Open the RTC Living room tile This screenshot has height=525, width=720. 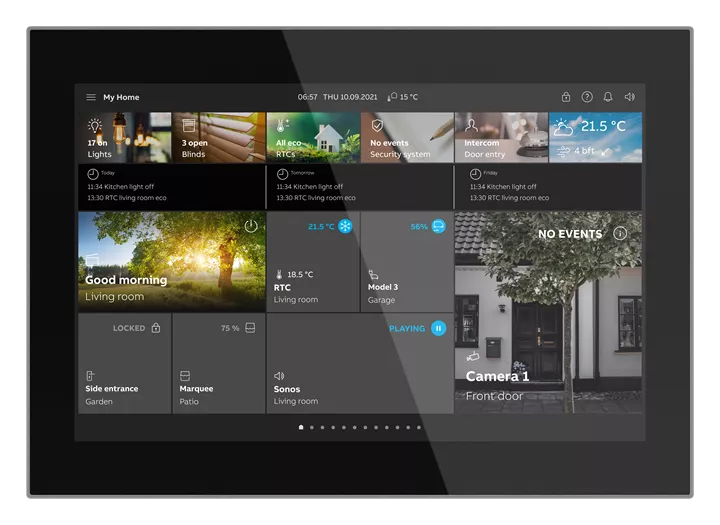tap(313, 262)
